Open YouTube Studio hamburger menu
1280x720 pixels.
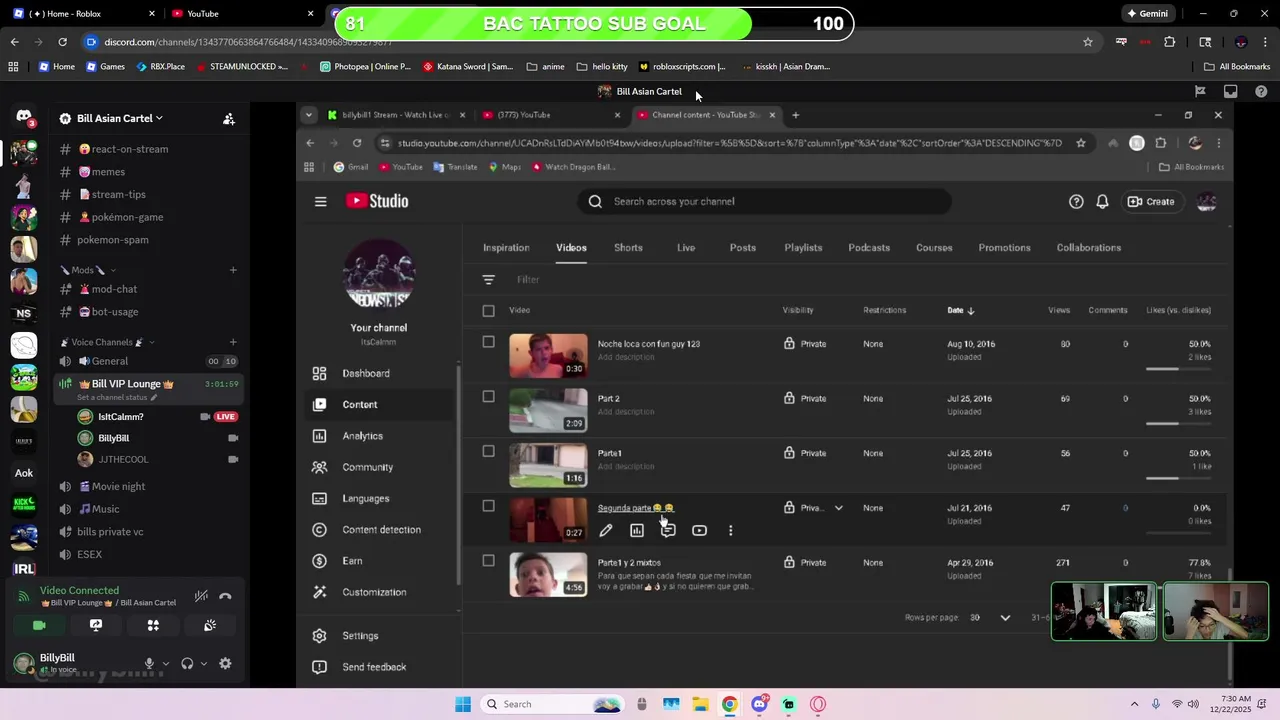[320, 201]
